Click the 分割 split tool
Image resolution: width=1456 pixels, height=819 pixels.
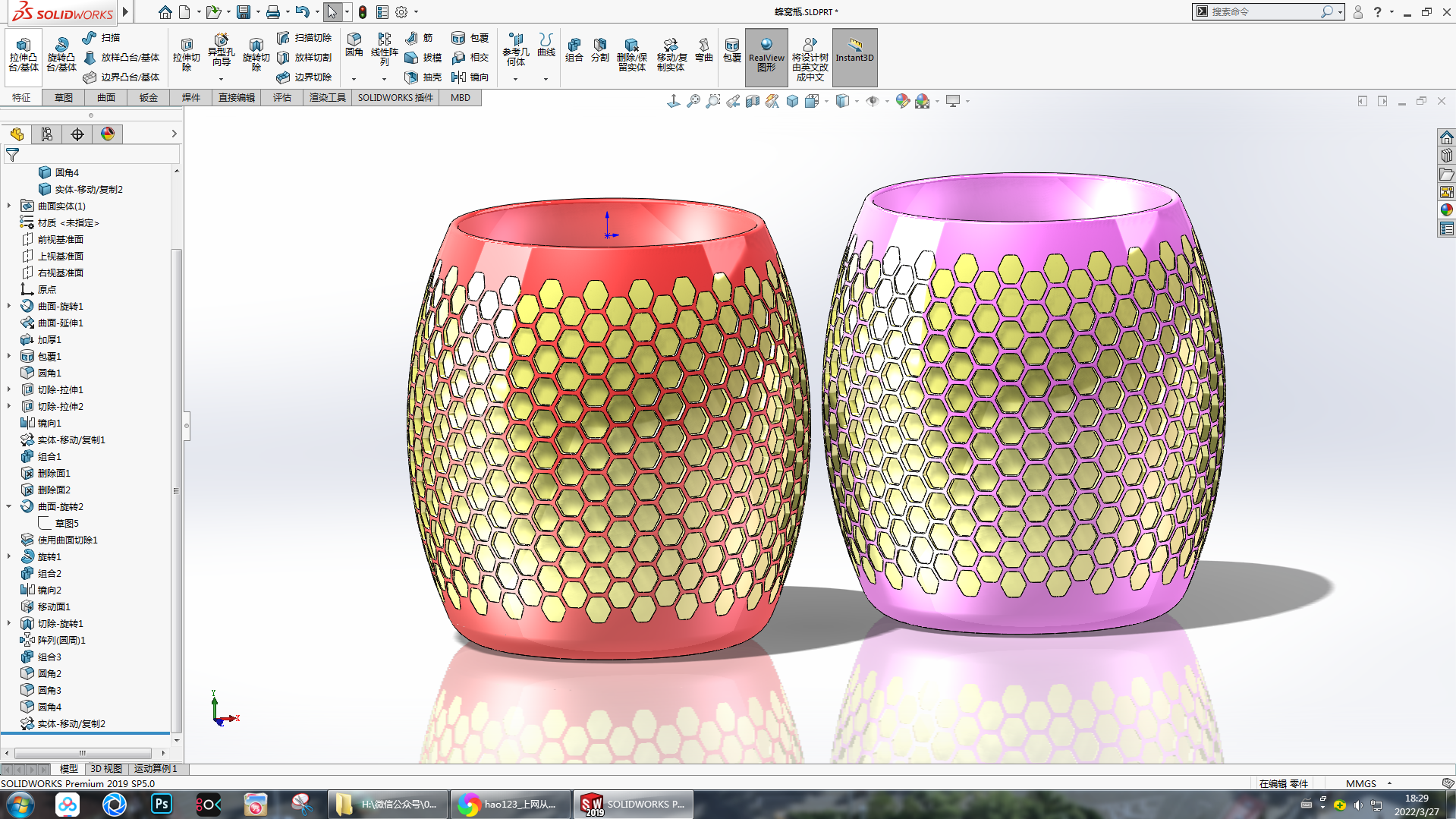tap(600, 50)
